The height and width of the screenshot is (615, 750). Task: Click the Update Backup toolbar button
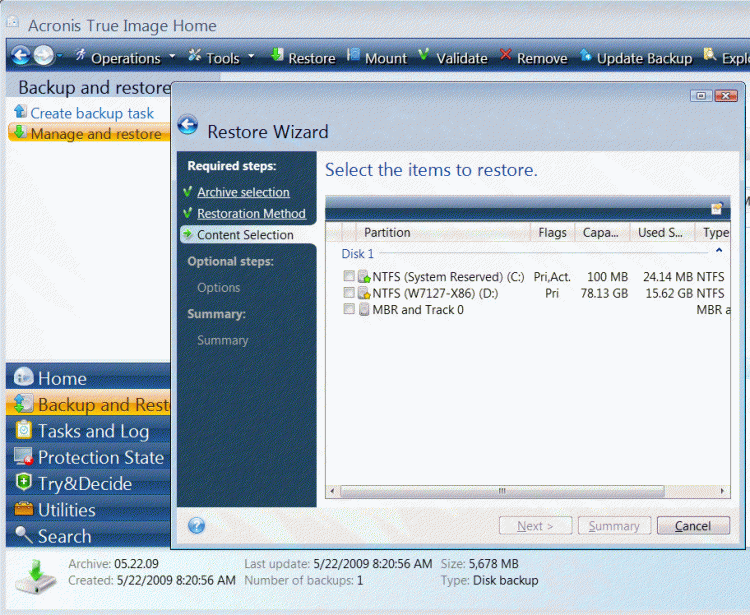[636, 57]
